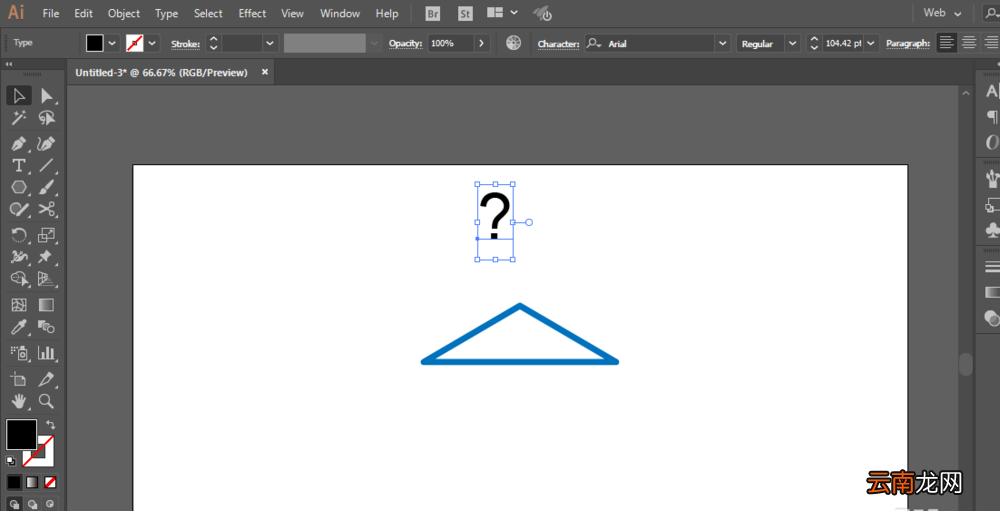The image size is (1000, 511).
Task: Open Stroke panel link
Action: (x=186, y=44)
